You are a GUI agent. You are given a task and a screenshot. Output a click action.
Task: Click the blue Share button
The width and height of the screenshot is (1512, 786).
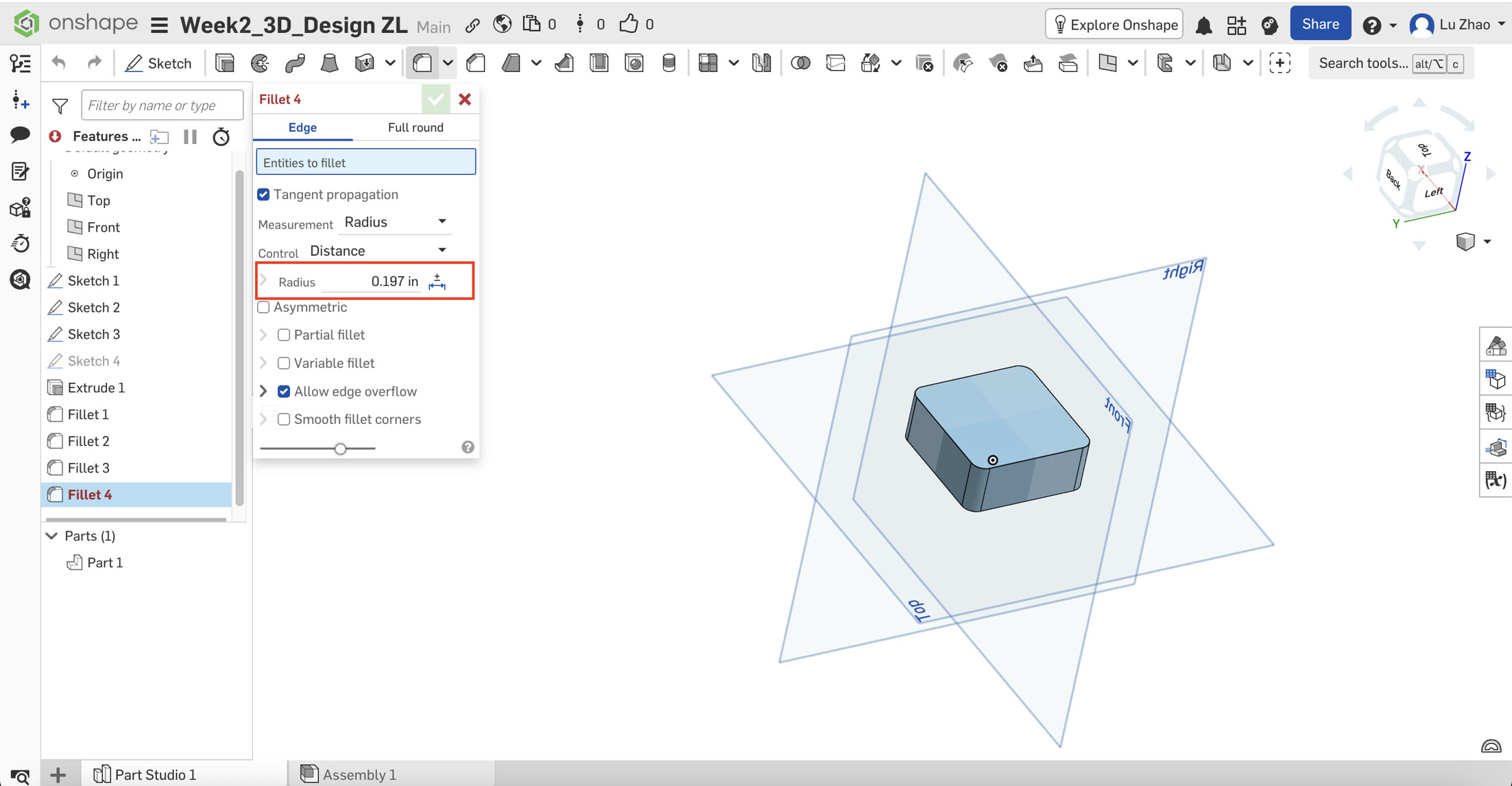(x=1319, y=25)
